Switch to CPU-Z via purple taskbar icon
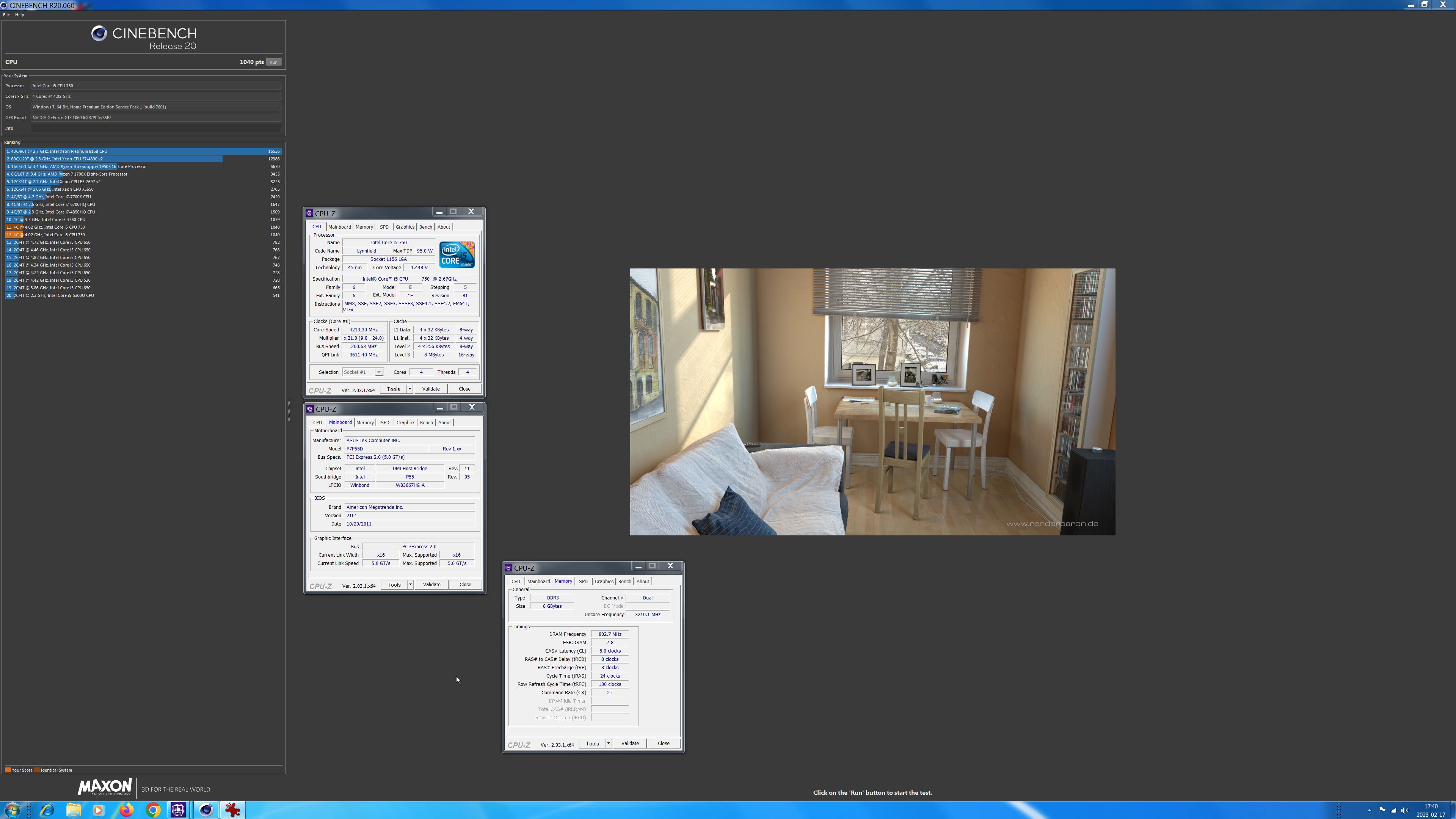 click(x=179, y=810)
